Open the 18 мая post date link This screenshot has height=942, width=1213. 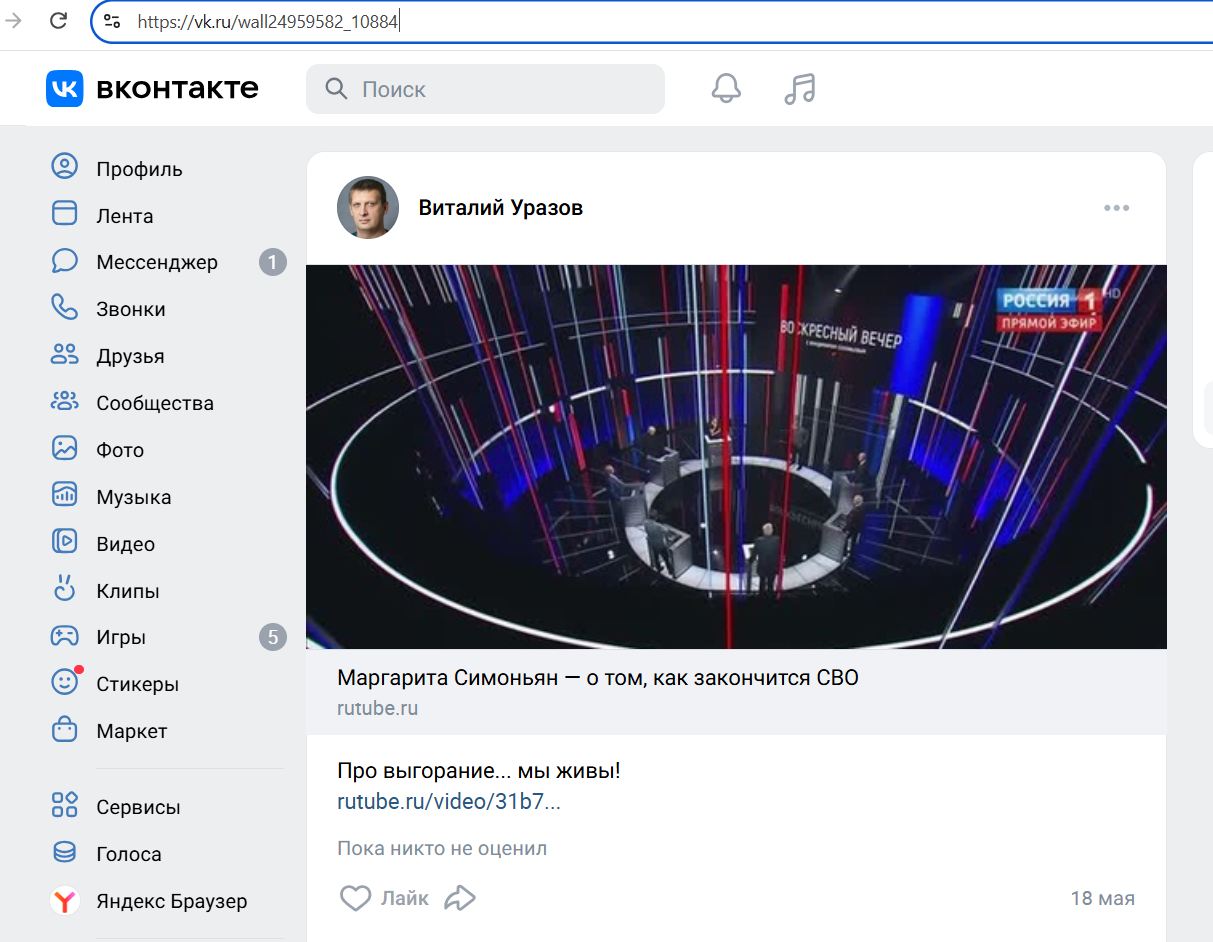tap(1102, 898)
